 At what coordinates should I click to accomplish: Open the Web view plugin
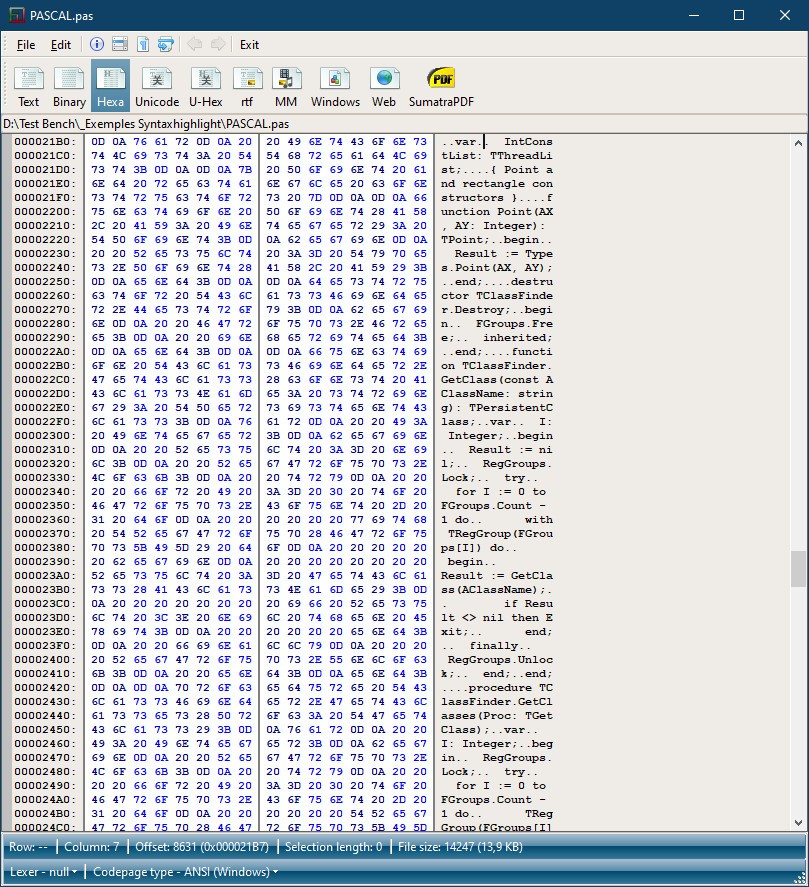point(384,86)
